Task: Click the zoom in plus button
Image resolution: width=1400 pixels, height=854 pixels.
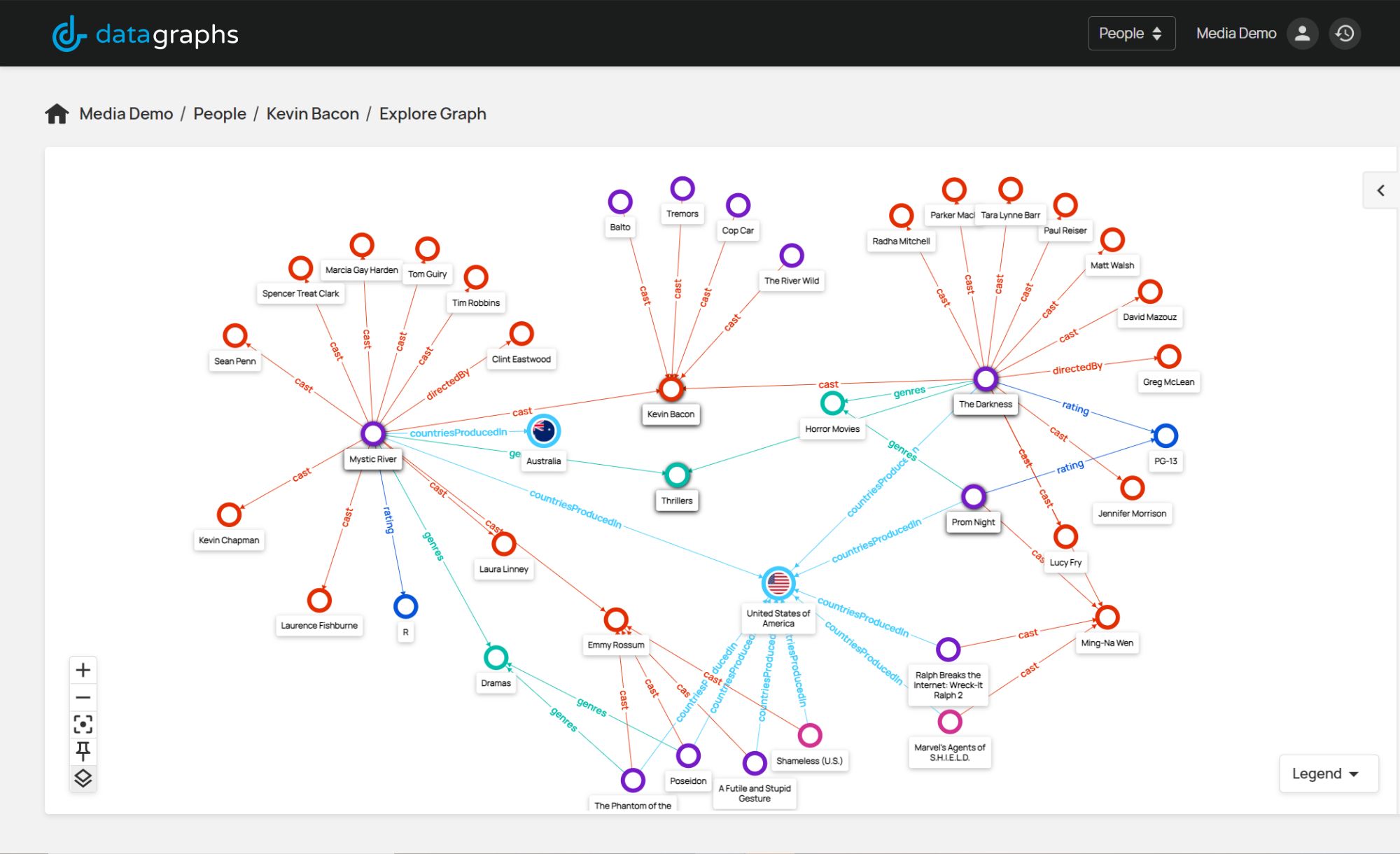Action: coord(83,670)
